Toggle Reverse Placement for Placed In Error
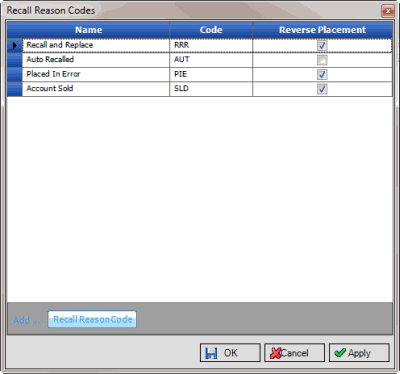Viewport: 400px width, 374px height. pos(322,74)
